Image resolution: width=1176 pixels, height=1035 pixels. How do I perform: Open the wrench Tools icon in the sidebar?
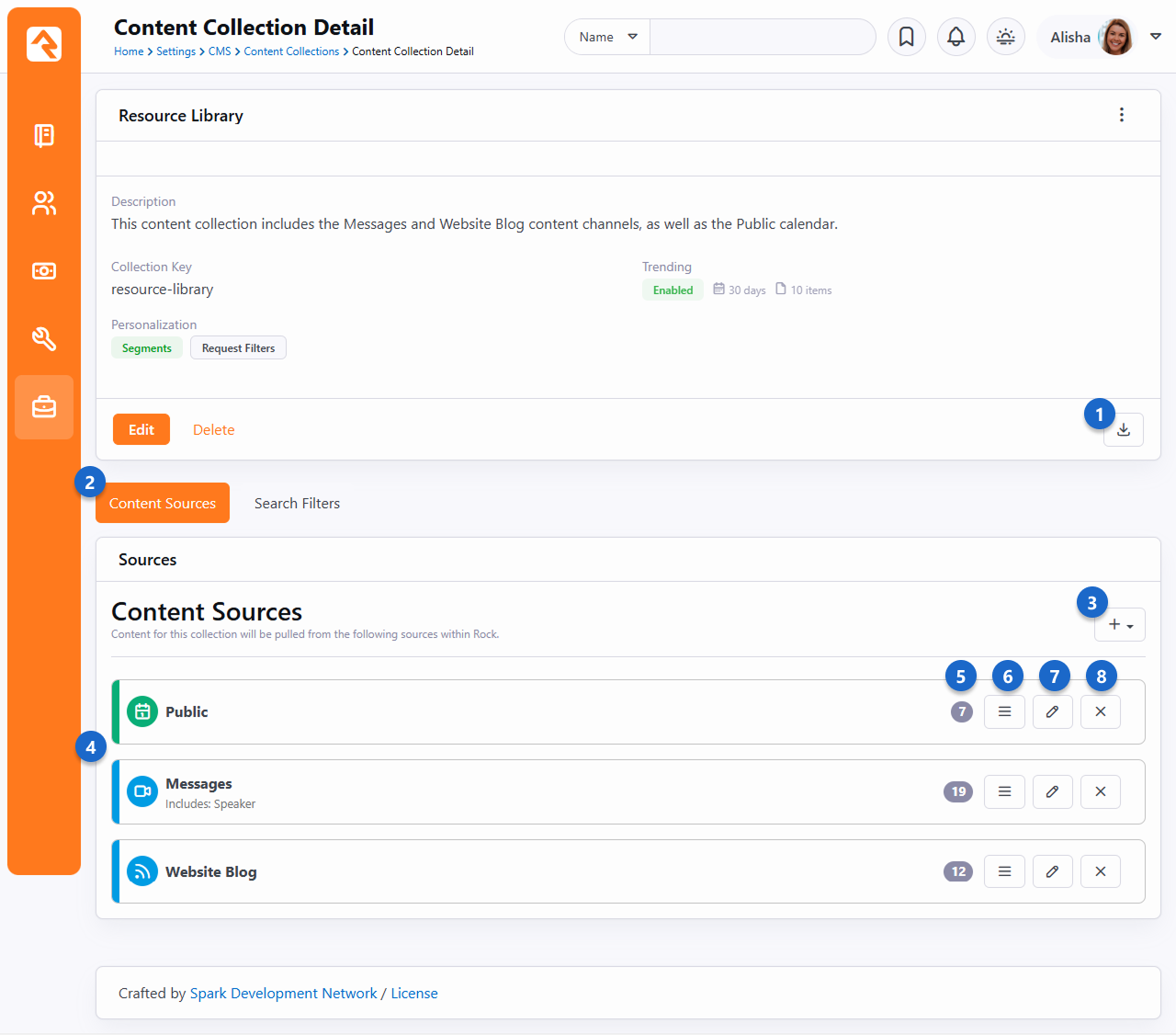point(44,338)
